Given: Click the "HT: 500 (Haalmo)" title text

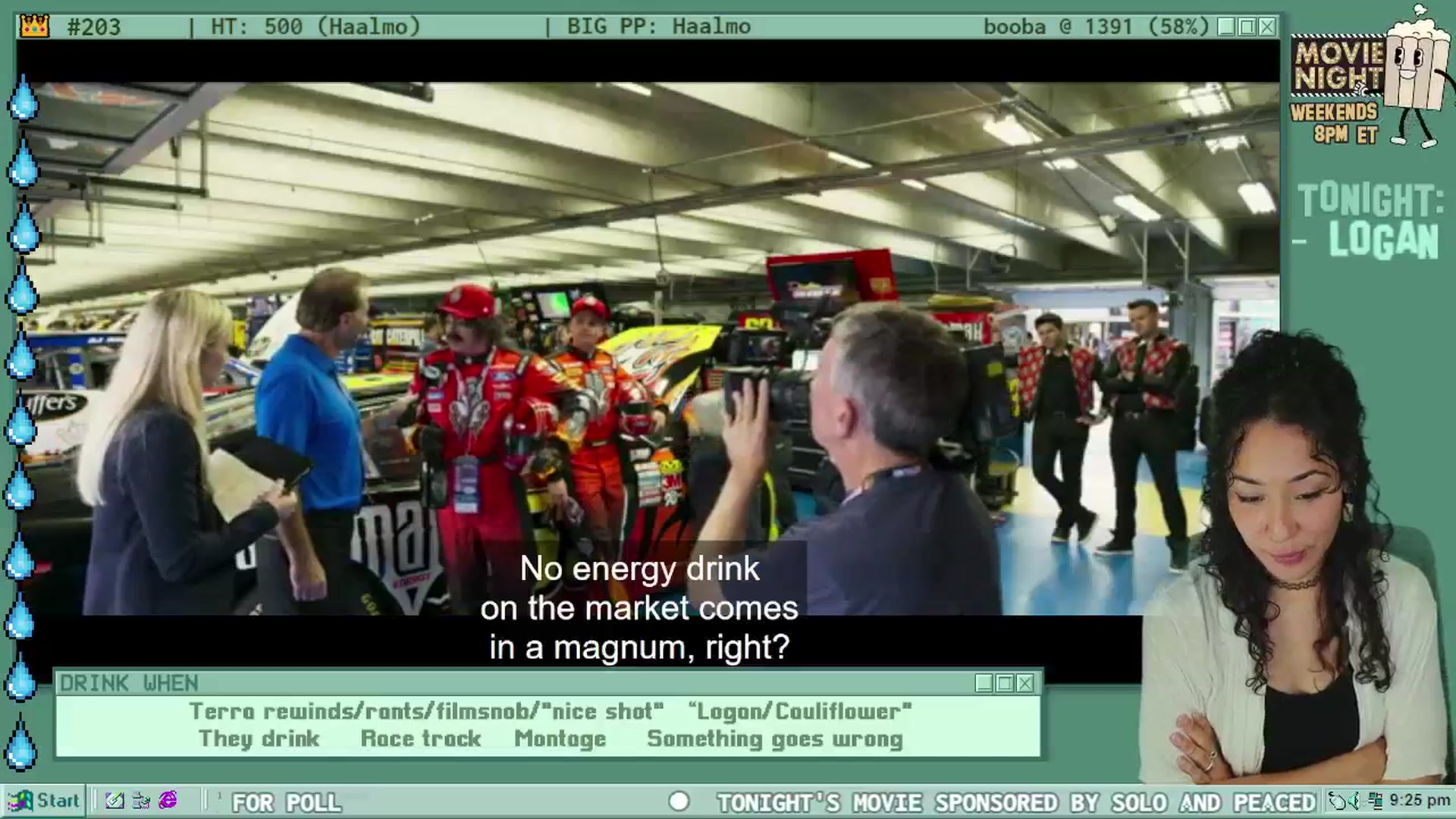Looking at the screenshot, I should coord(315,27).
